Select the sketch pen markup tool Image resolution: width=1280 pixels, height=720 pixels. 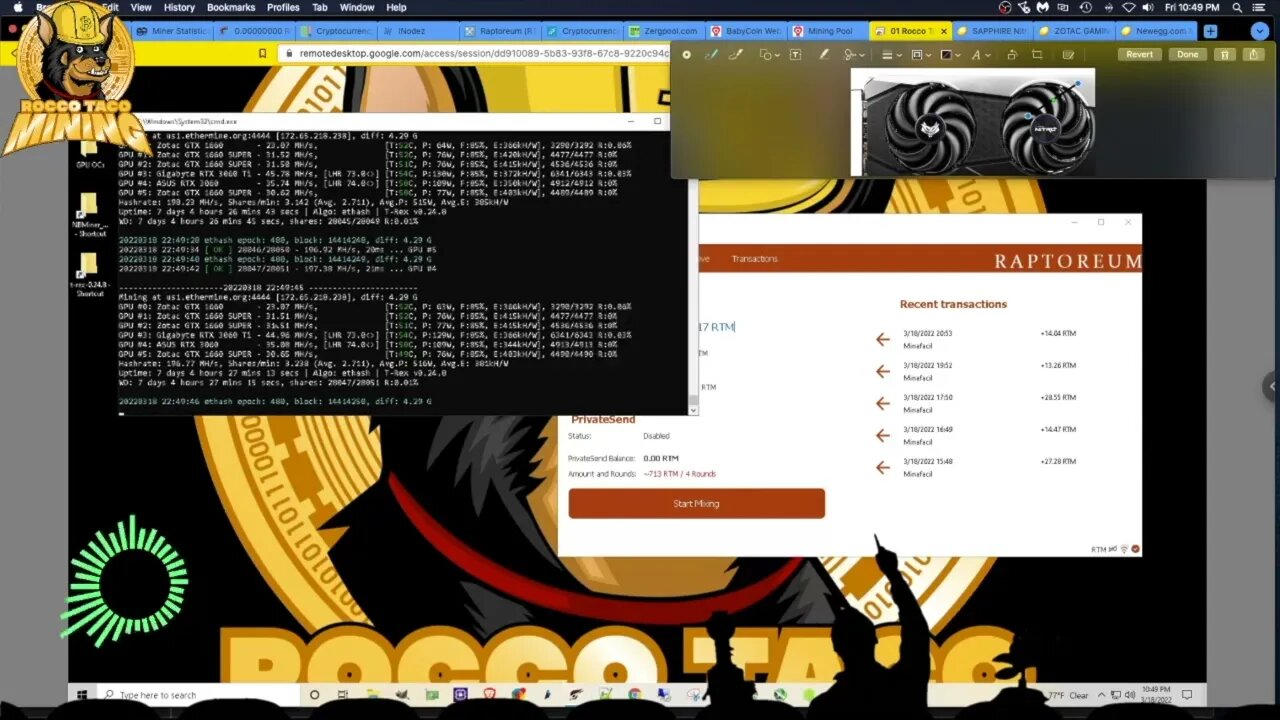[711, 54]
